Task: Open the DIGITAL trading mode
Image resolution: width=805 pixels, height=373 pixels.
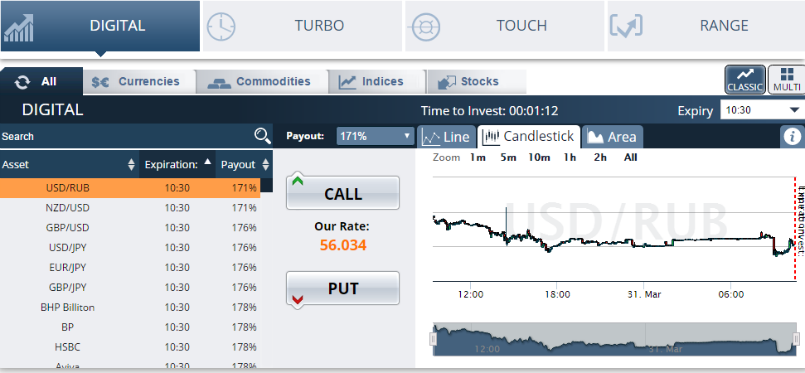Action: pyautogui.click(x=101, y=26)
